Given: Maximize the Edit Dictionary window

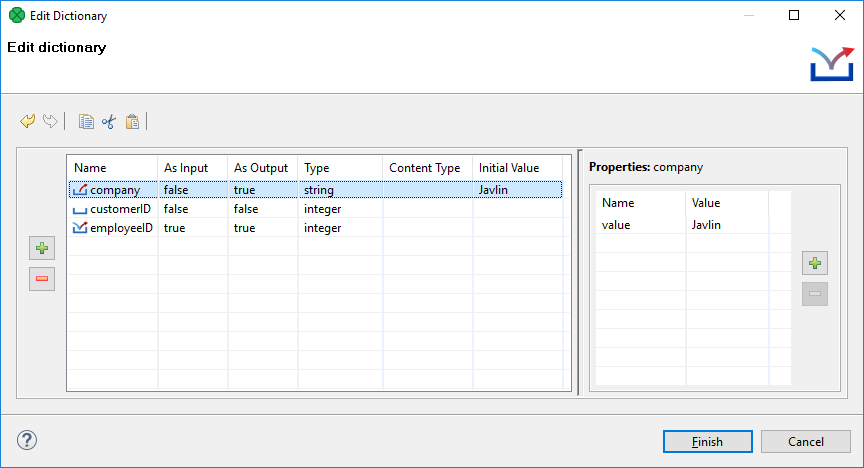Looking at the screenshot, I should click(x=794, y=15).
